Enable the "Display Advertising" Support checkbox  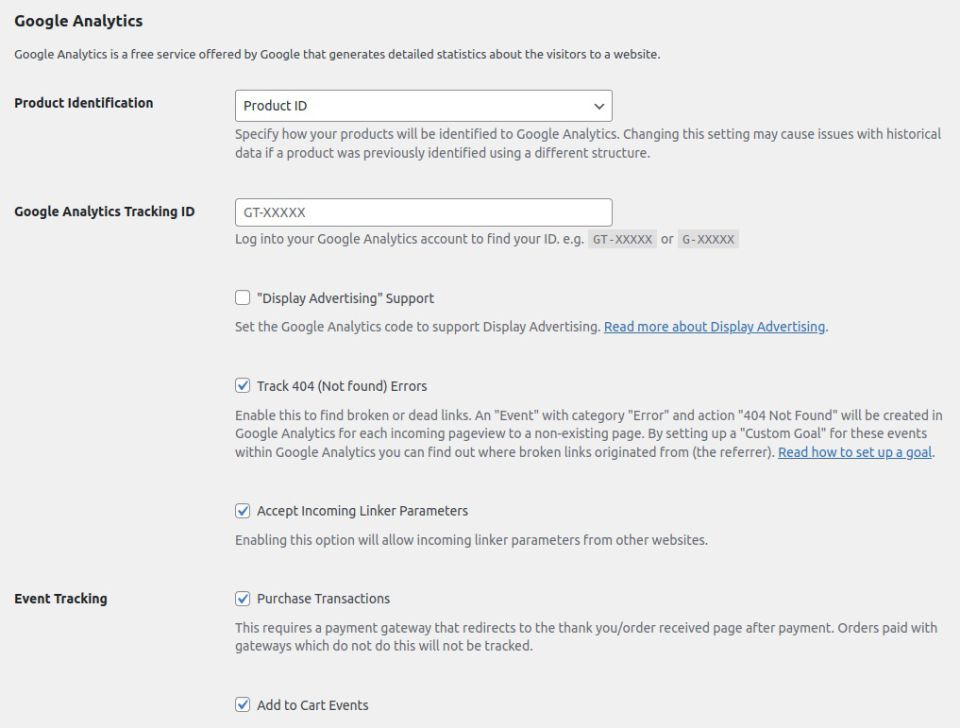tap(243, 298)
